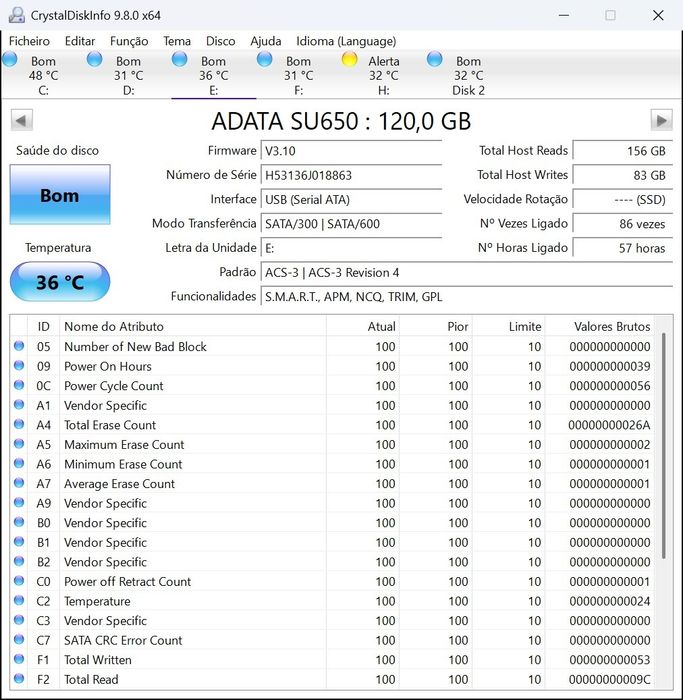Select the Disk 2 blue status orb
The image size is (683, 700).
(x=434, y=59)
